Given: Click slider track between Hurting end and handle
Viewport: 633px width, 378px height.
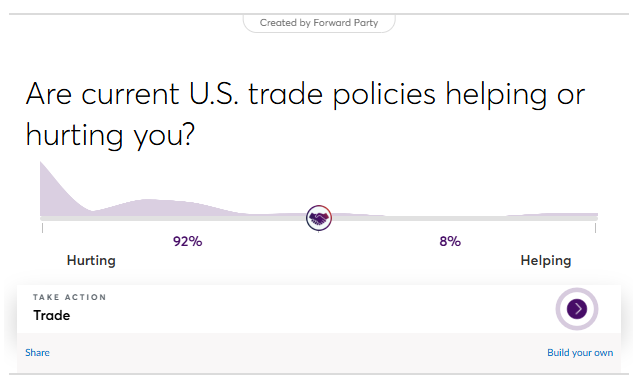Looking at the screenshot, I should [174, 218].
